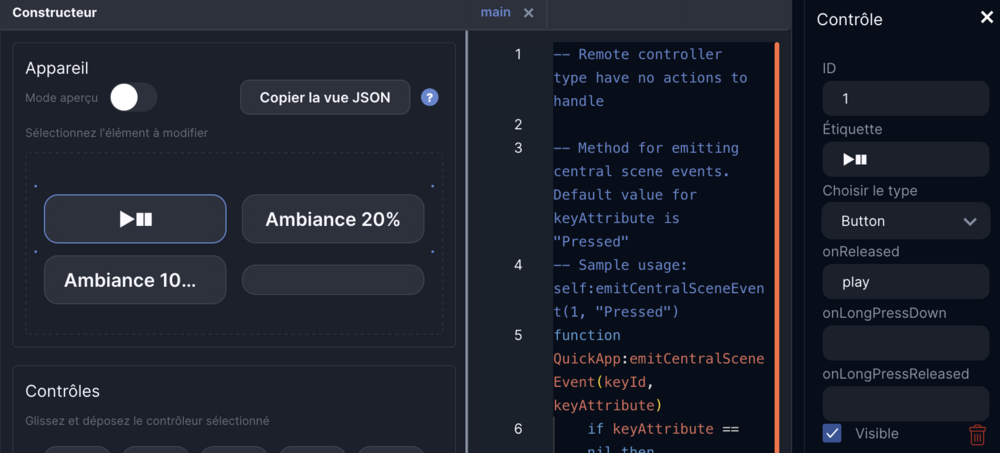
Task: Toggle the Mode aperçu switch
Action: tap(133, 98)
